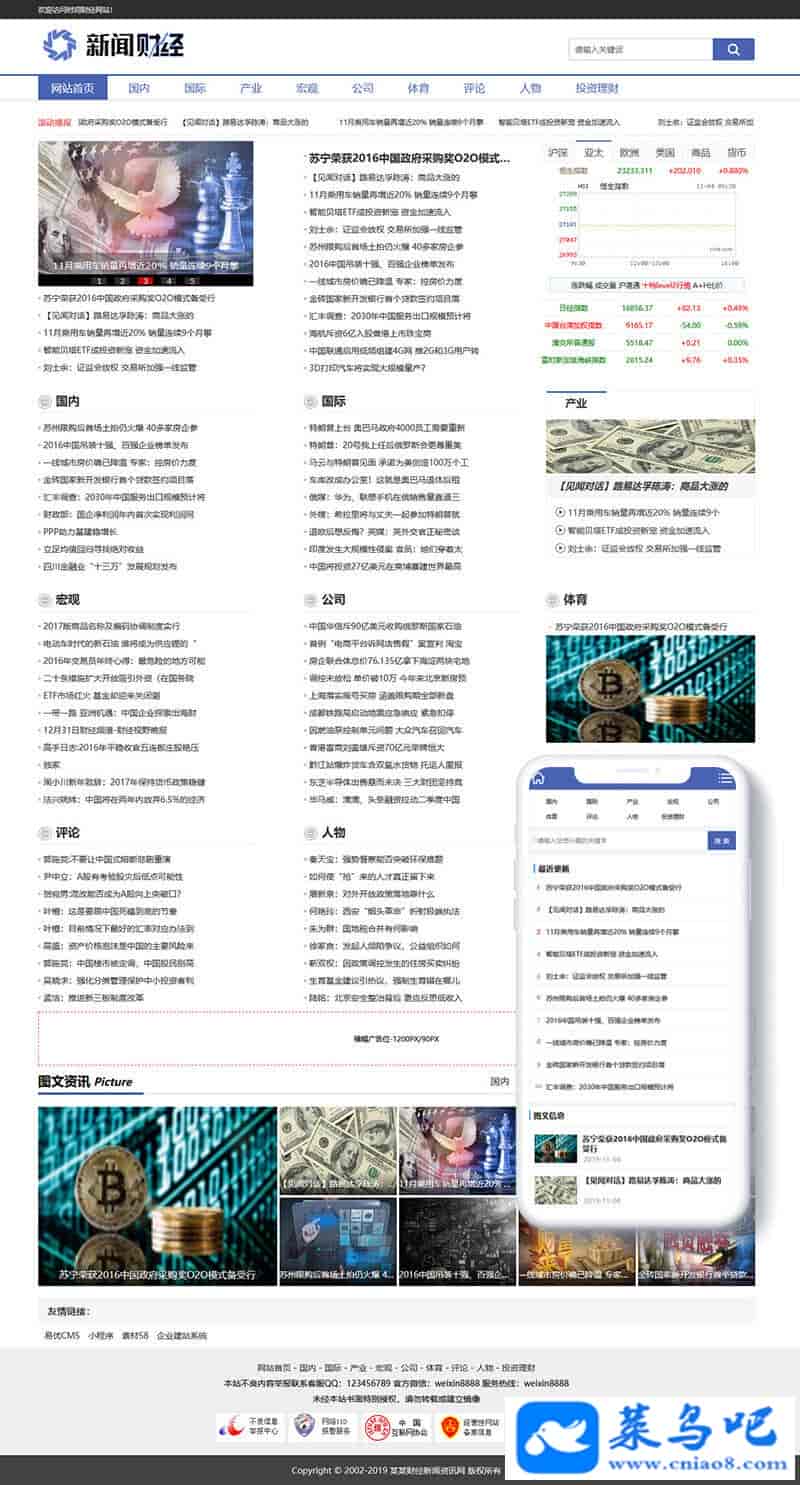Click 国内 link beside 图文资讯 heading

point(499,1081)
